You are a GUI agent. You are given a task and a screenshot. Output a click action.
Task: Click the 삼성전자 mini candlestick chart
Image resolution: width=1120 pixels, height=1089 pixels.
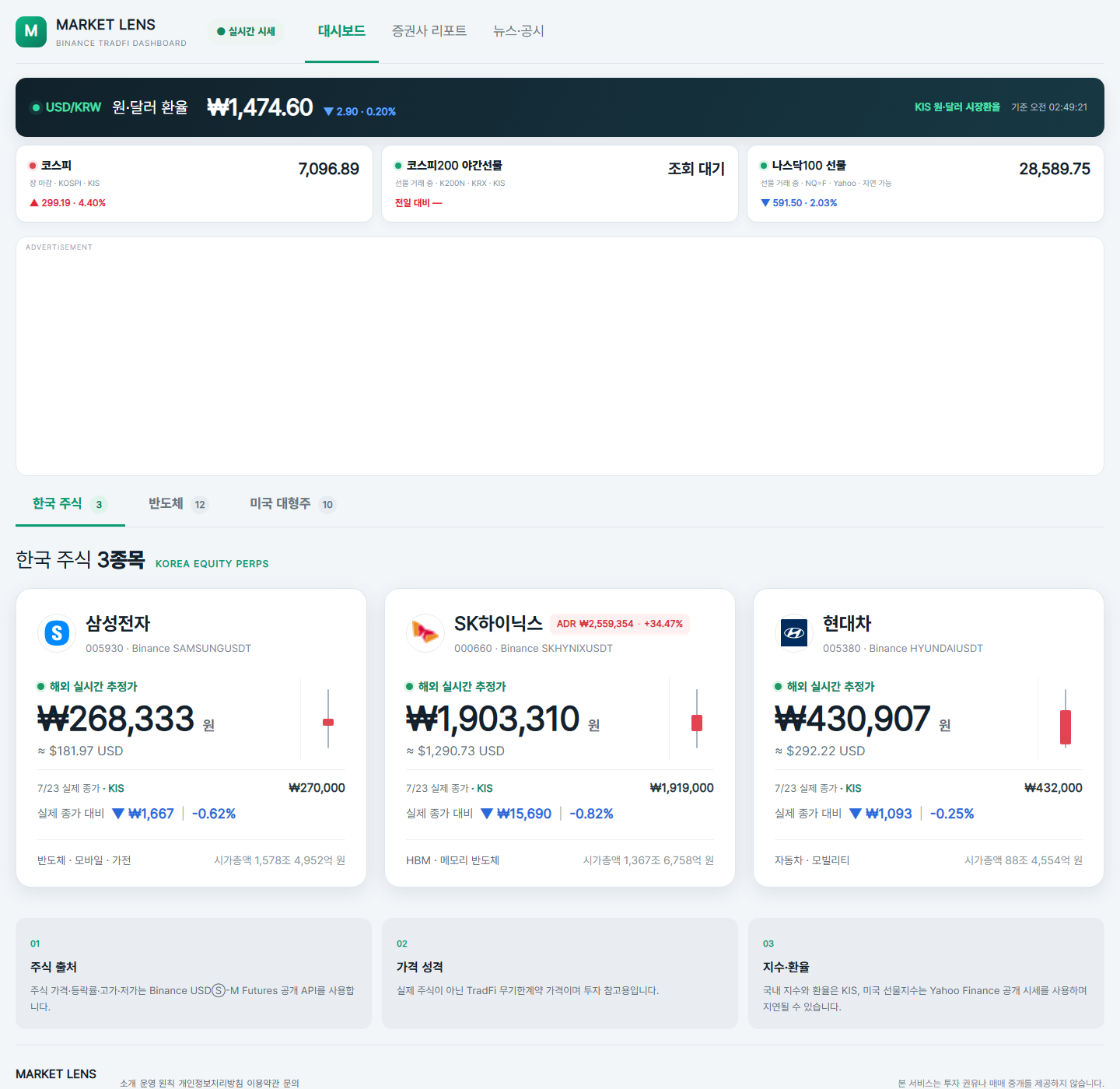pyautogui.click(x=328, y=719)
